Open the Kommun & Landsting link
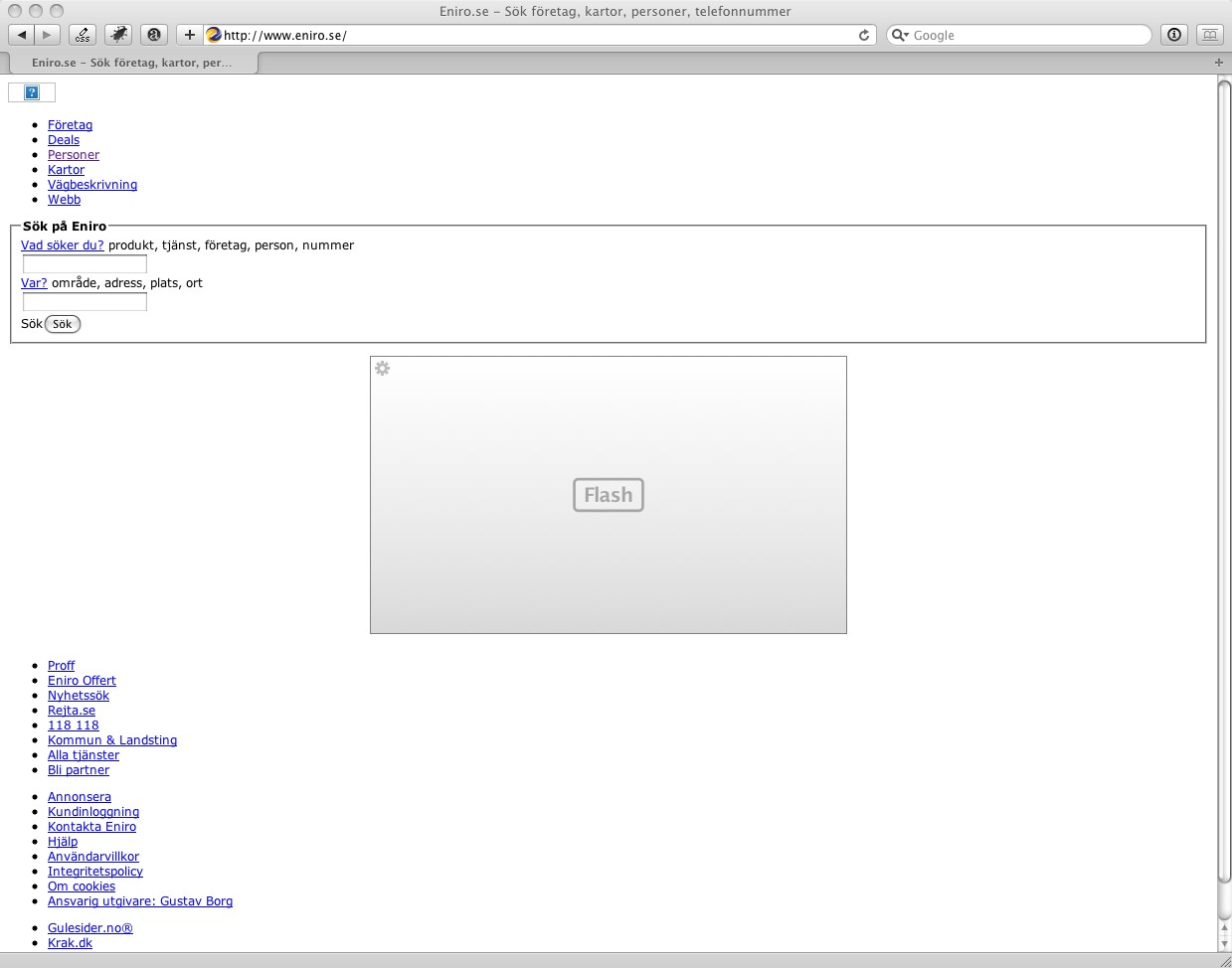1232x968 pixels. coord(112,740)
